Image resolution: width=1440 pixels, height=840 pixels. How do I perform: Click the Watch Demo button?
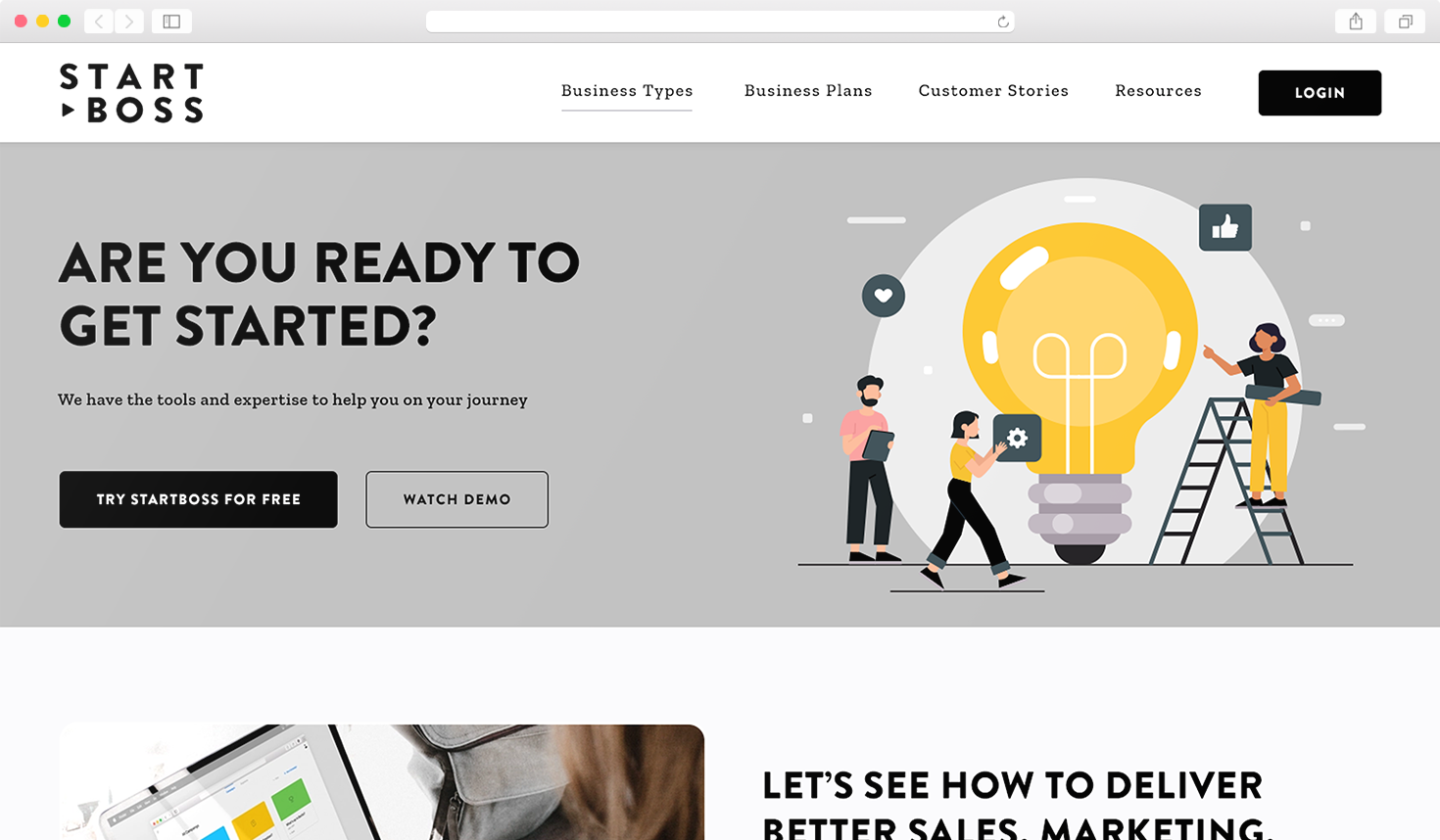tap(457, 499)
